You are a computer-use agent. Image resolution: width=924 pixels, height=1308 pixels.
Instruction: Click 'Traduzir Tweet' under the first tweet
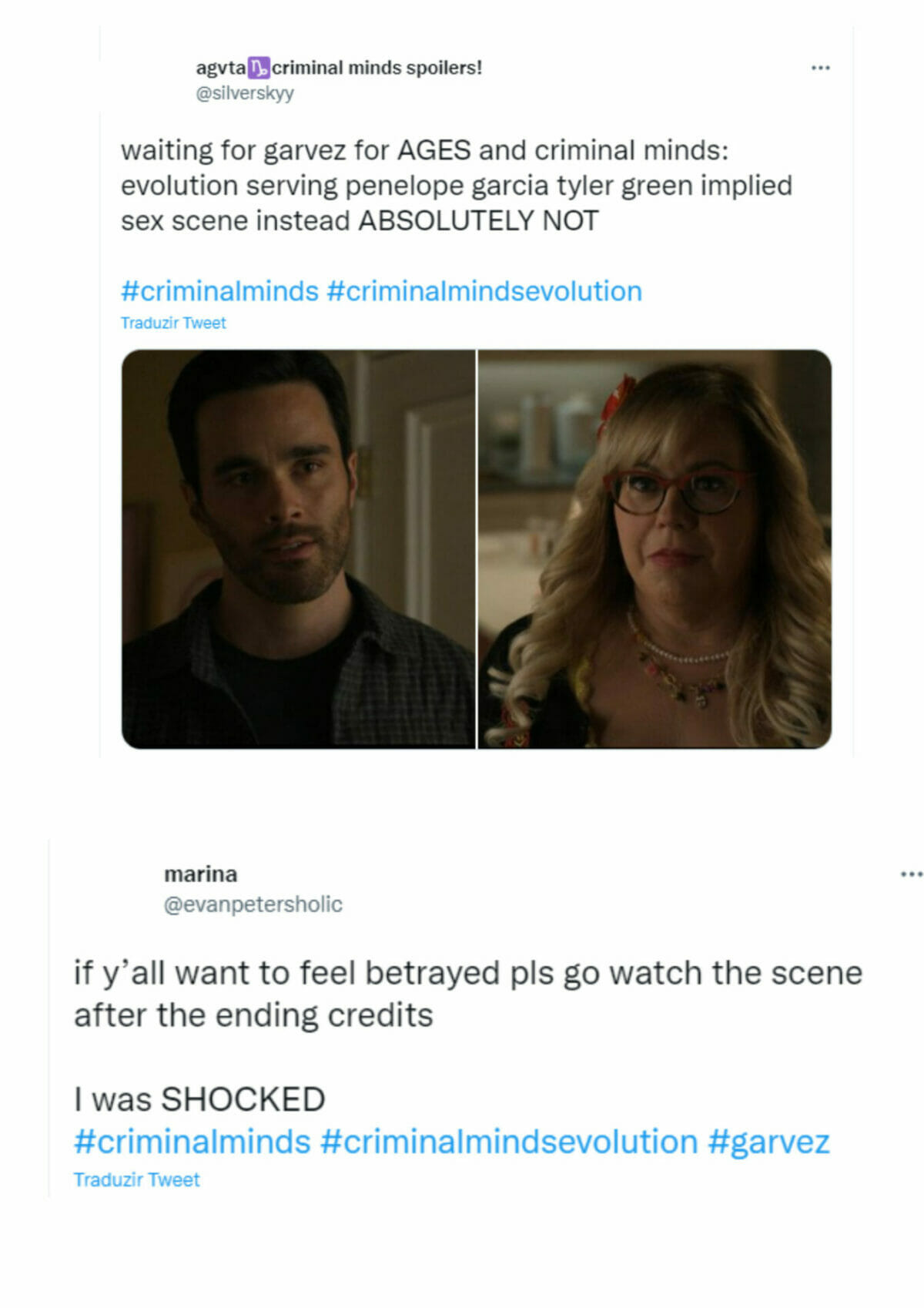click(x=173, y=323)
